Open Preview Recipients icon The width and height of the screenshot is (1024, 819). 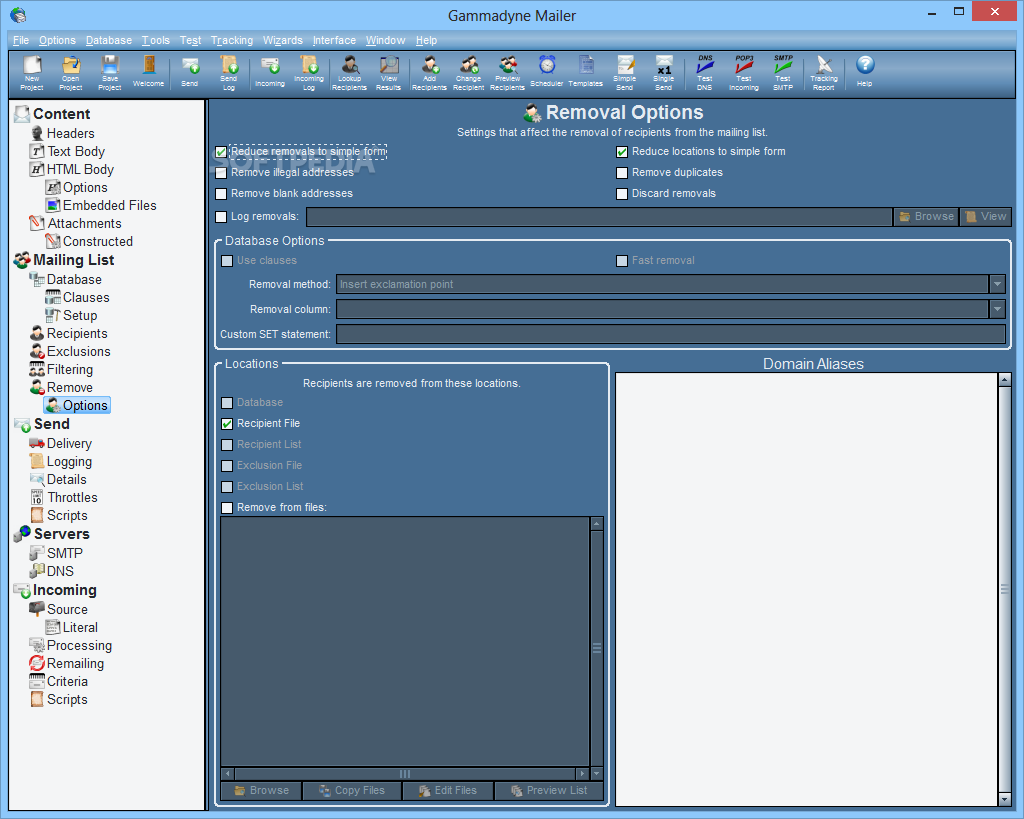(507, 72)
